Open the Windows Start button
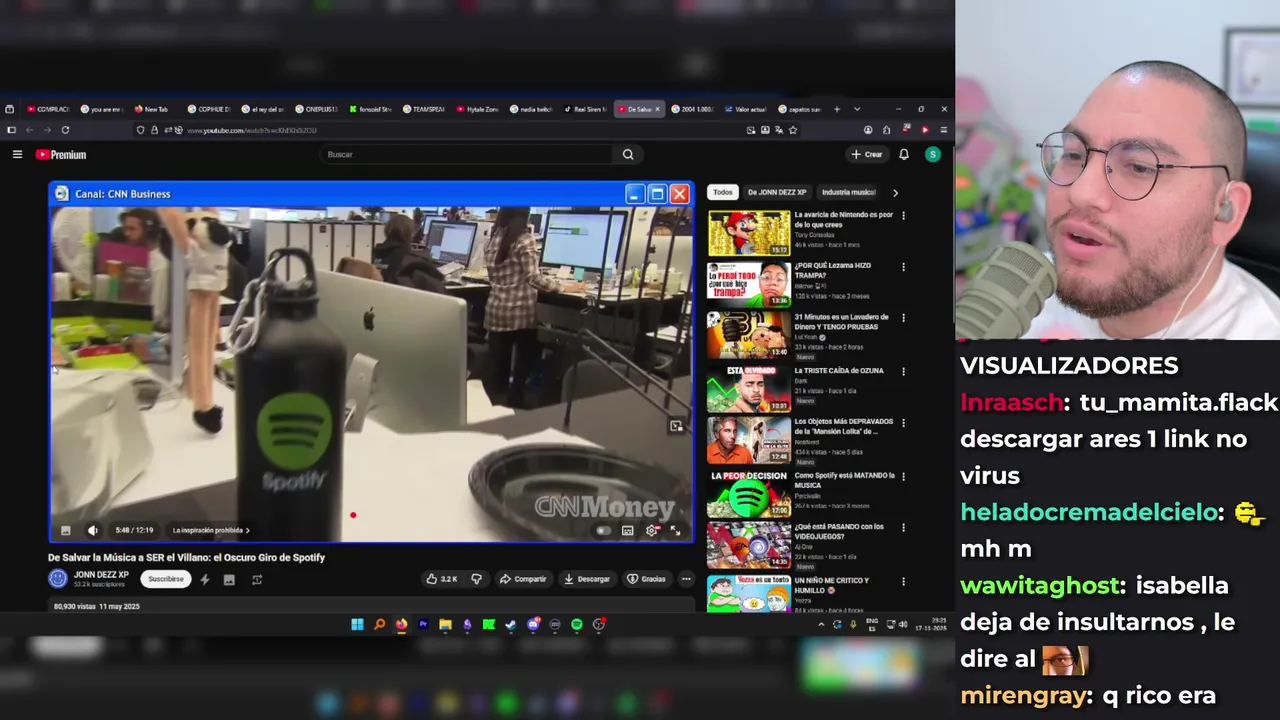The height and width of the screenshot is (720, 1280). coord(357,624)
